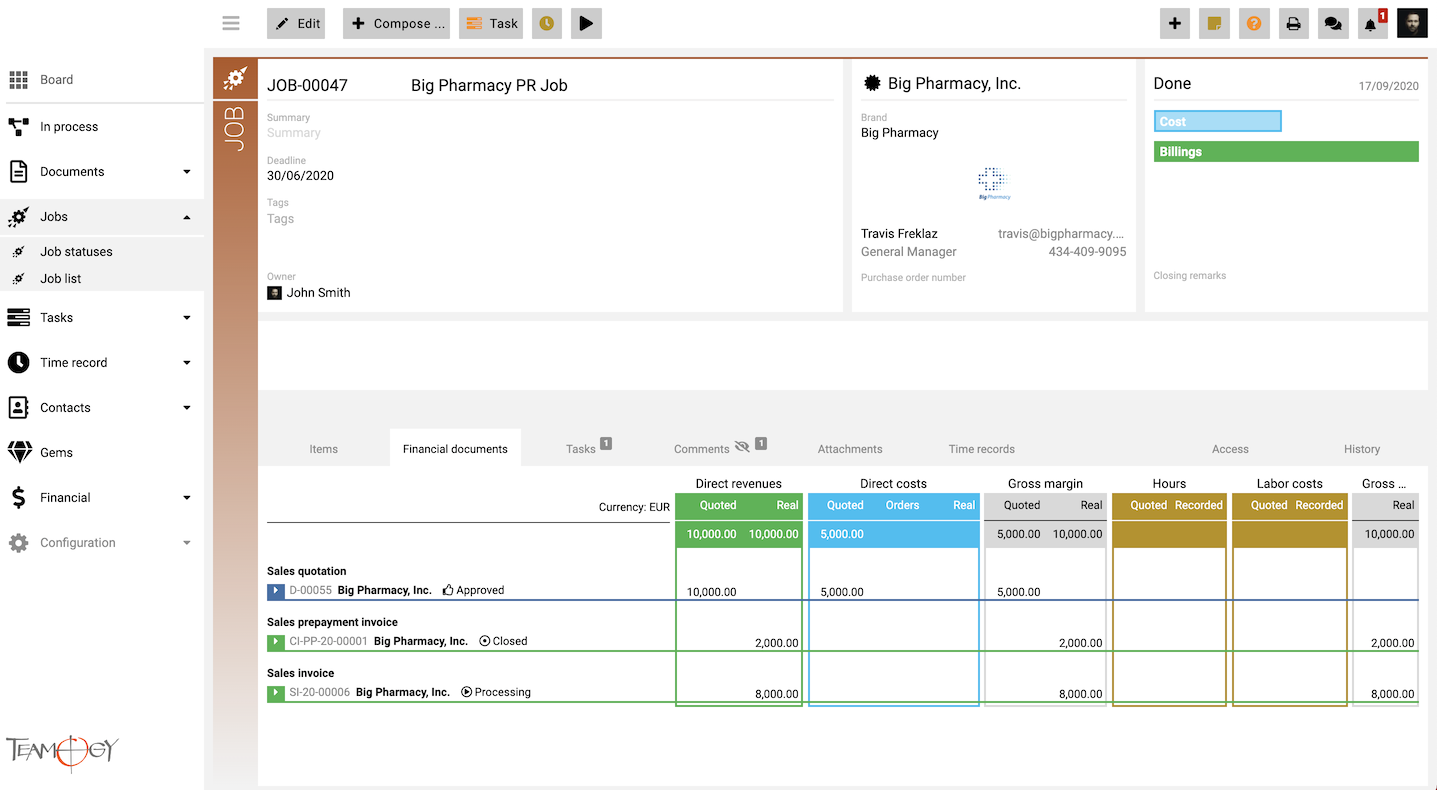
Task: Click the Edit button
Action: [x=296, y=23]
